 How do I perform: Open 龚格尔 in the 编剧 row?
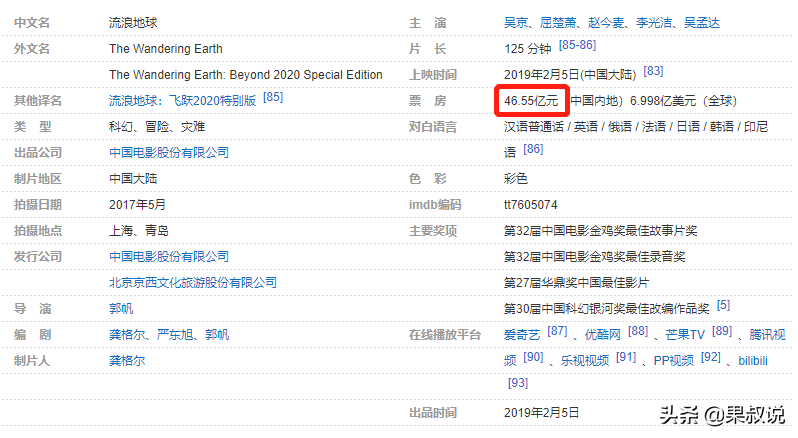click(127, 335)
